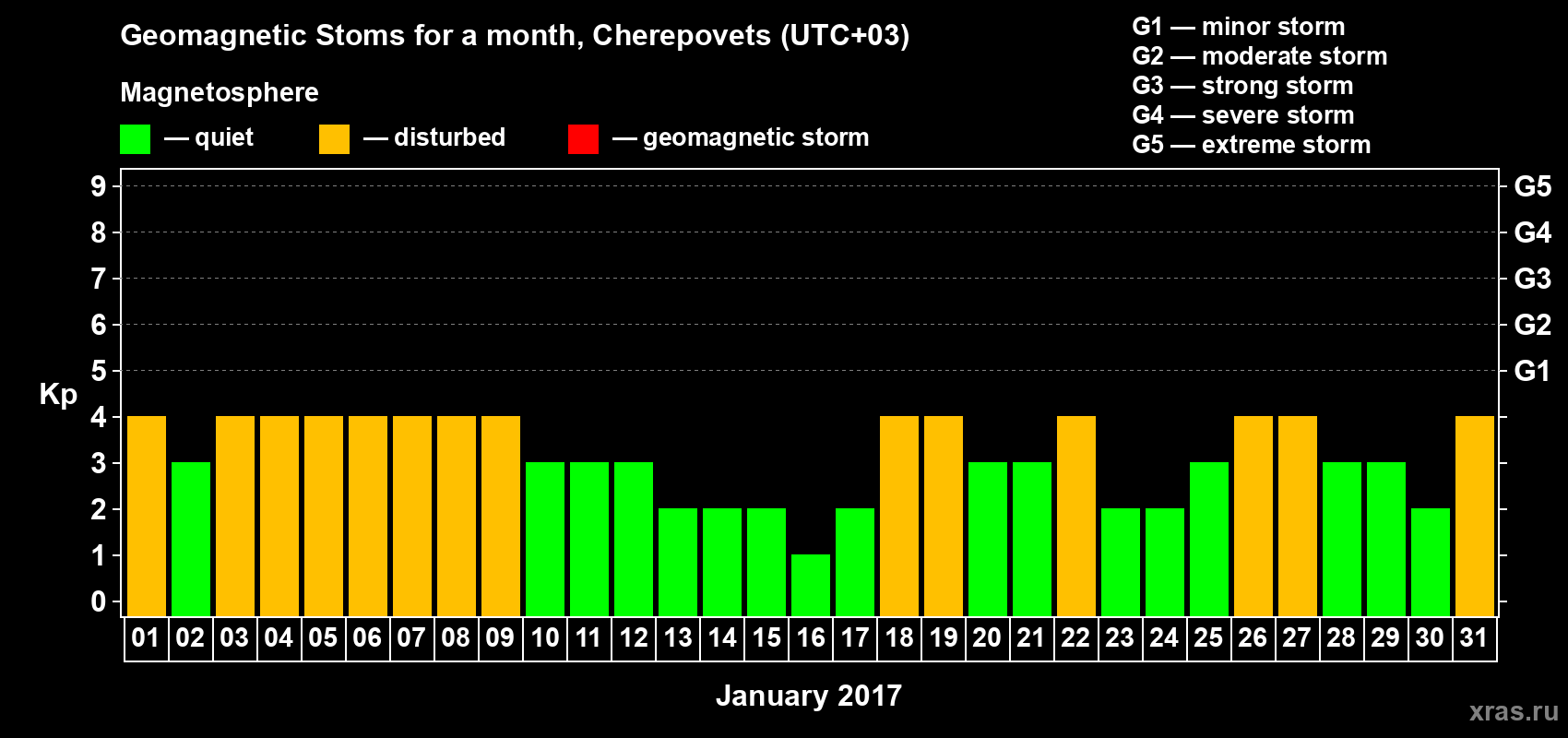Click the bar for January 01
Image resolution: width=1568 pixels, height=738 pixels.
(147, 516)
